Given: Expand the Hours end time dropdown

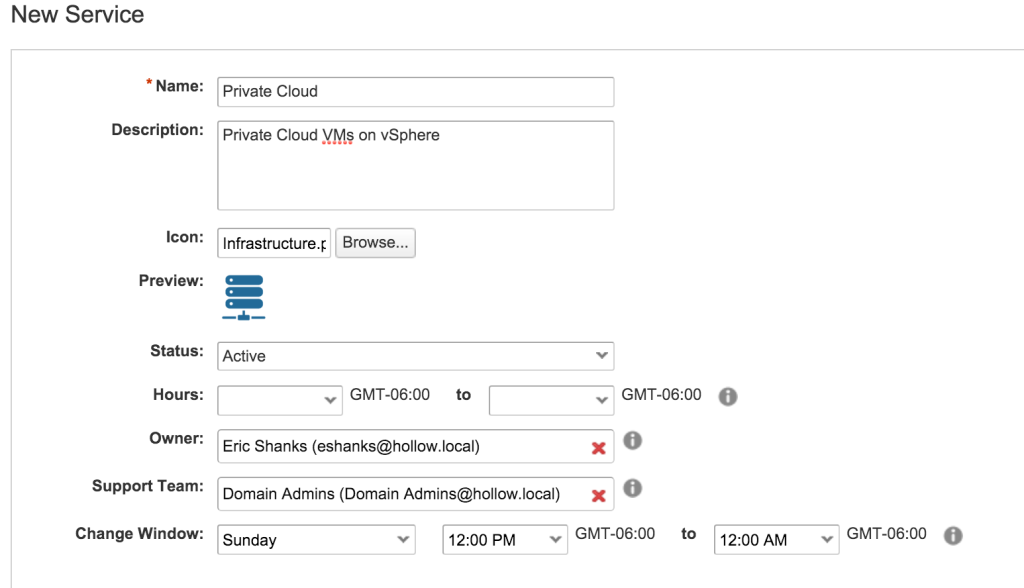Looking at the screenshot, I should pos(551,399).
